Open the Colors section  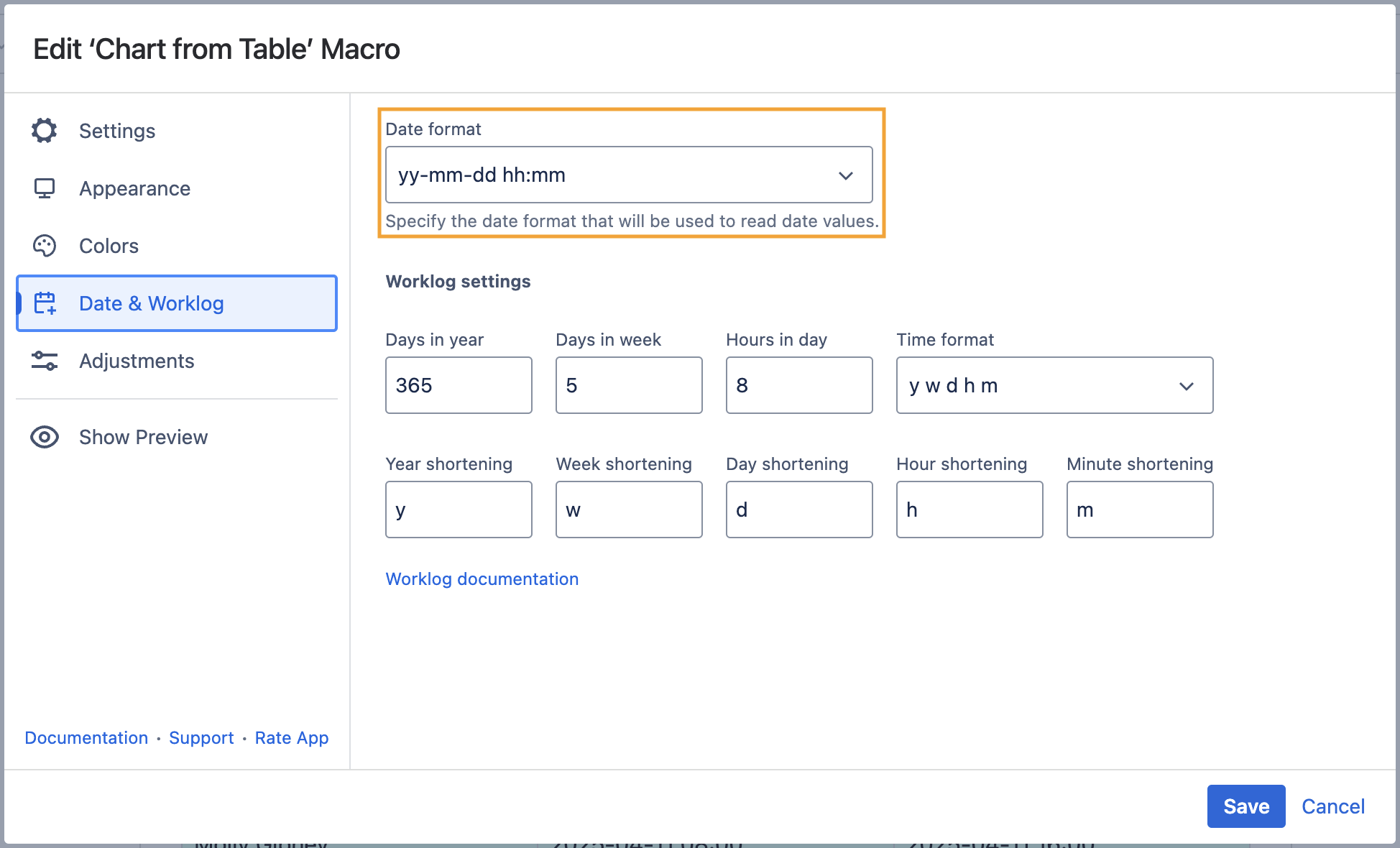click(109, 246)
